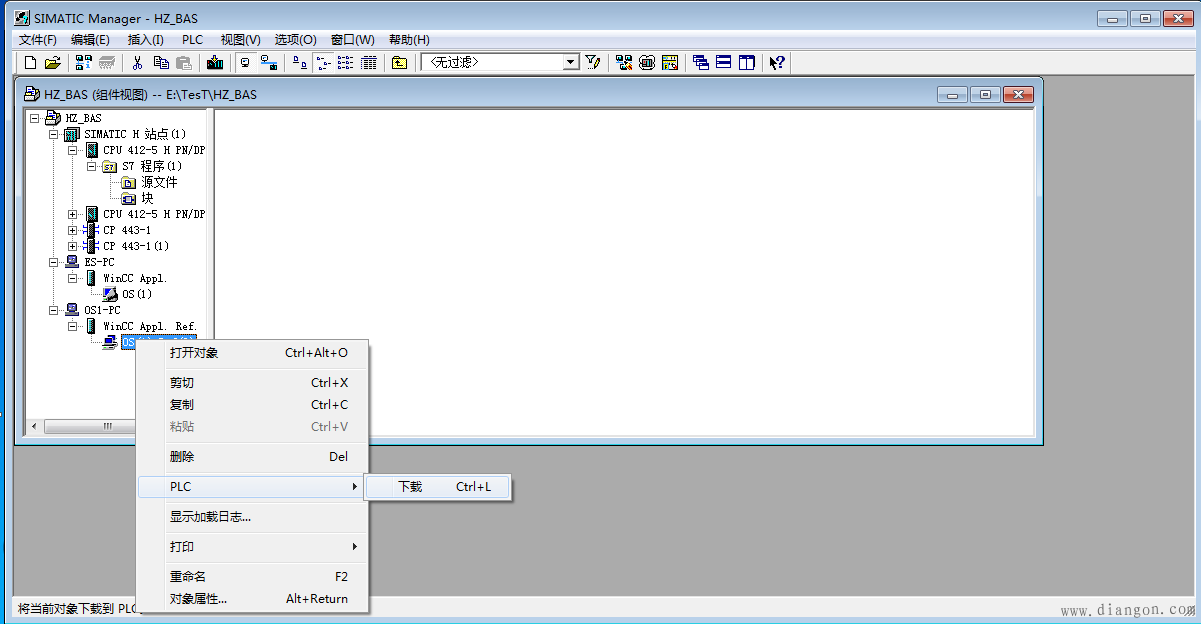Click the Paste toolbar icon

pos(184,62)
